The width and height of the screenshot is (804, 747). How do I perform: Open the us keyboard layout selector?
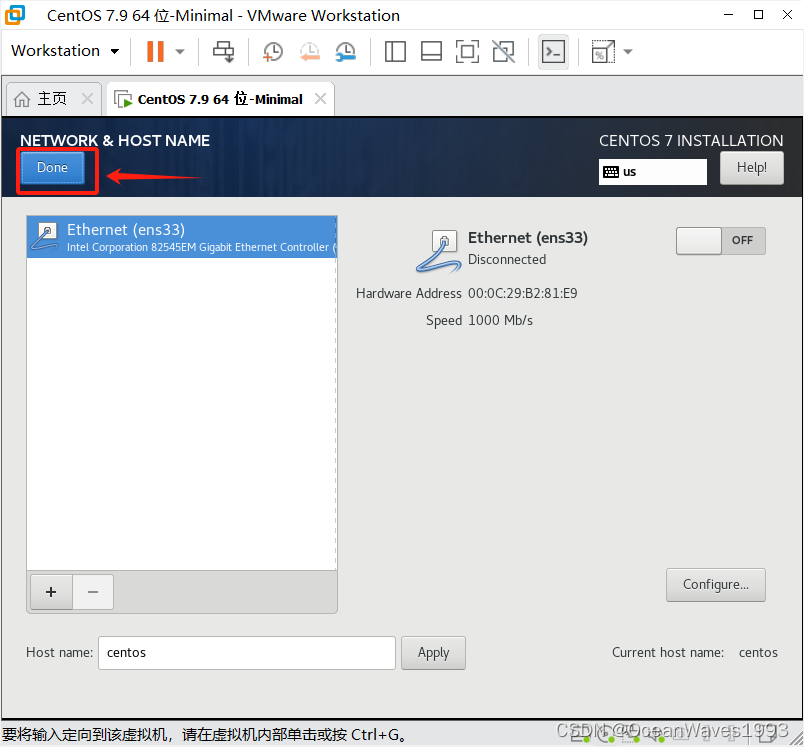click(x=652, y=172)
